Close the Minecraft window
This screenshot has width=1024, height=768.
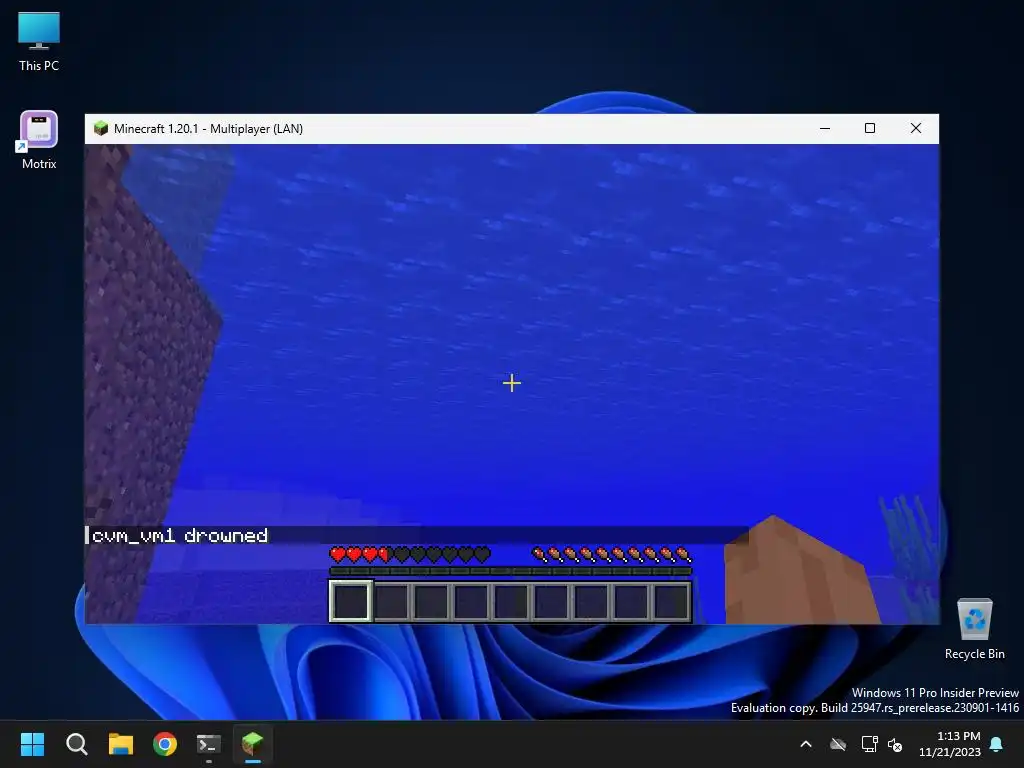click(916, 128)
